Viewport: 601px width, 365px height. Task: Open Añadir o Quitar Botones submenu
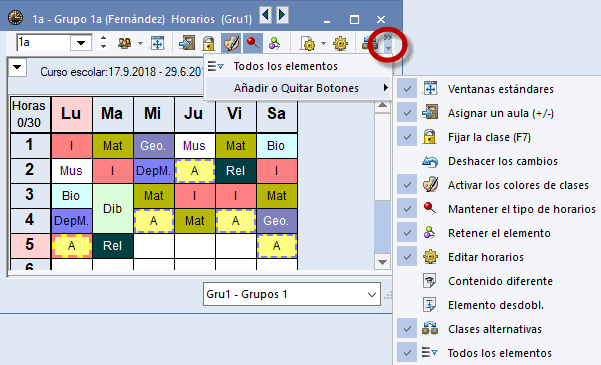pyautogui.click(x=298, y=88)
